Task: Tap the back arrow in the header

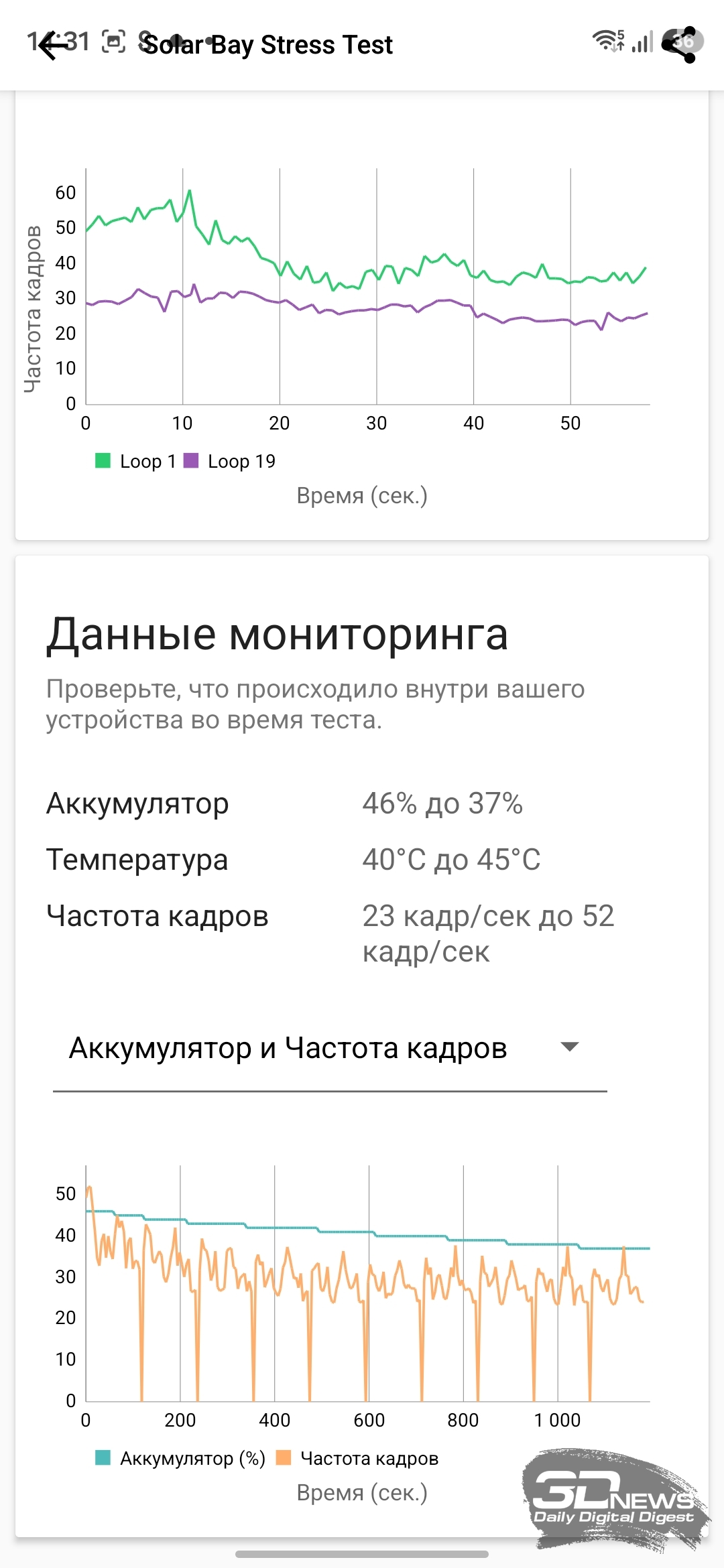Action: click(x=51, y=46)
